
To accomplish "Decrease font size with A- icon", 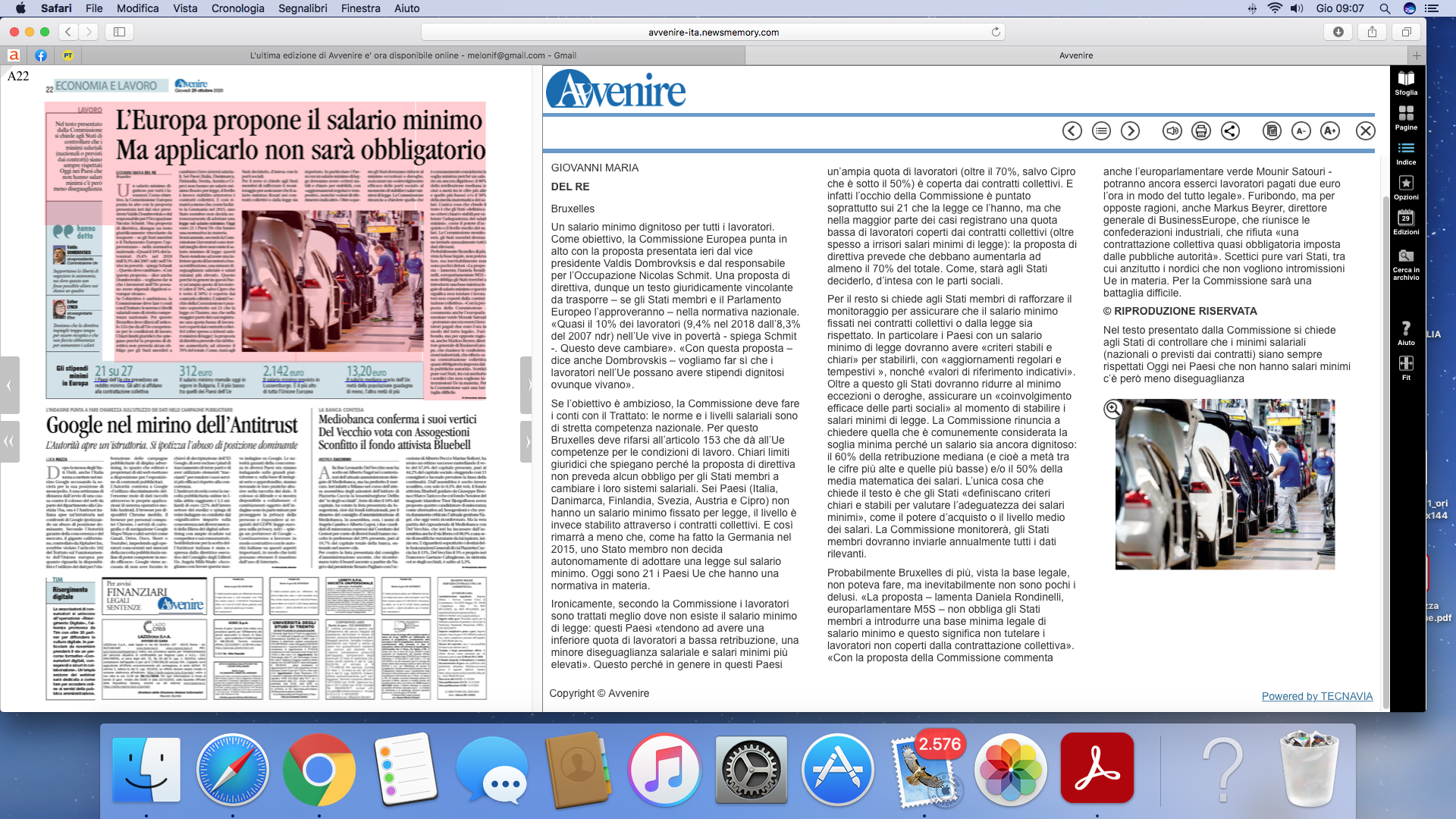I will pyautogui.click(x=1301, y=131).
